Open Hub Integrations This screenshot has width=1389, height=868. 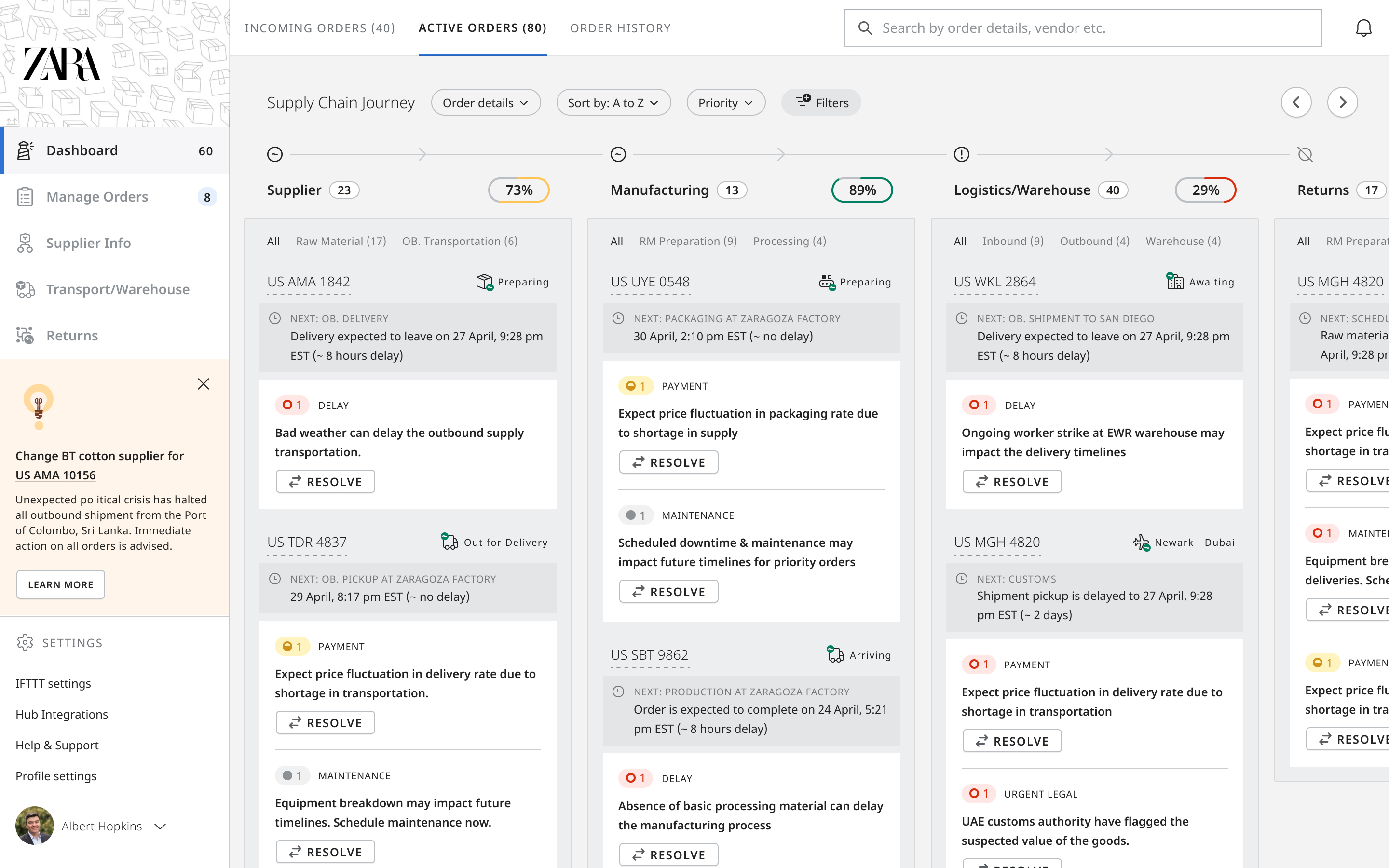[61, 714]
